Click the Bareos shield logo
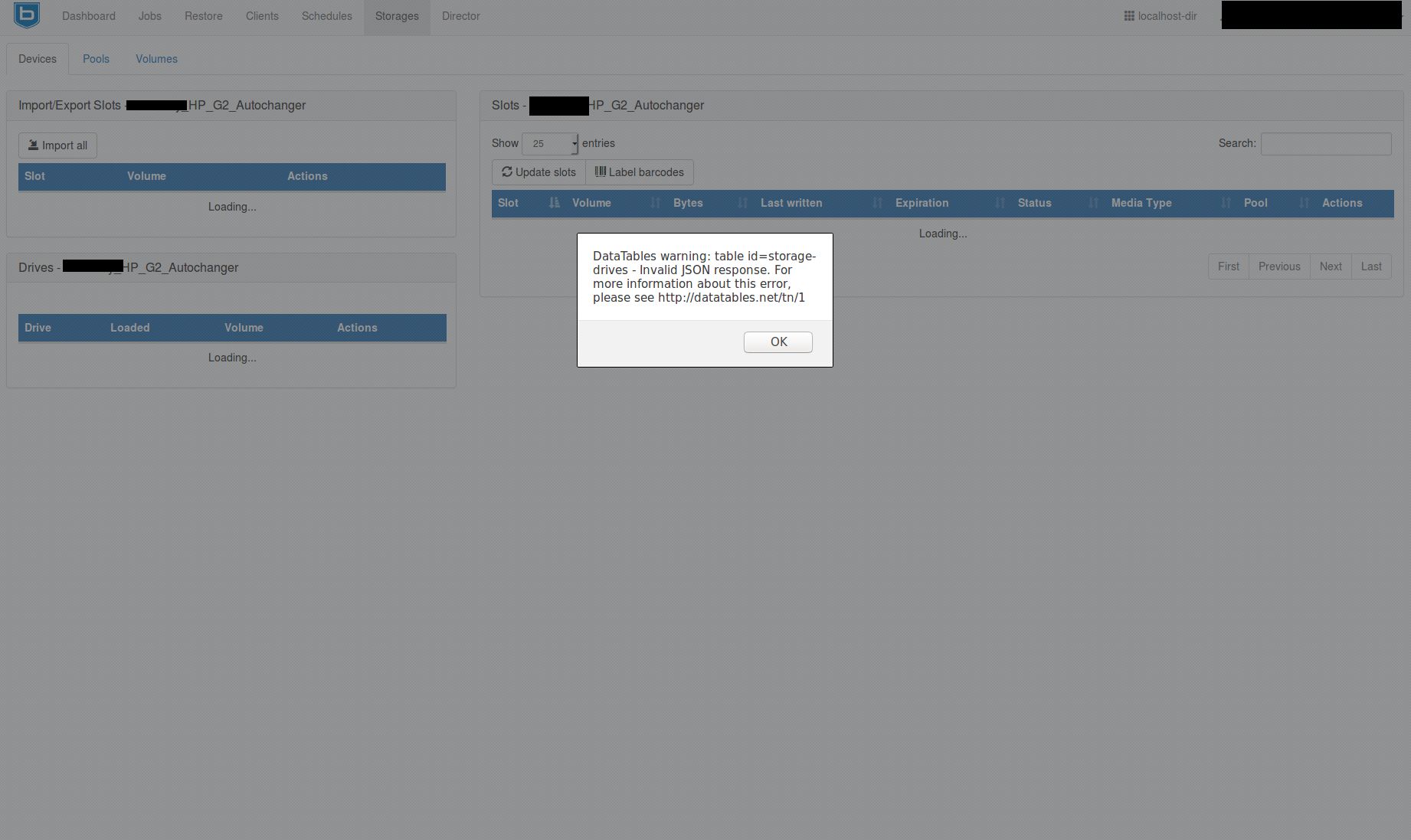The height and width of the screenshot is (840, 1411). (x=27, y=15)
